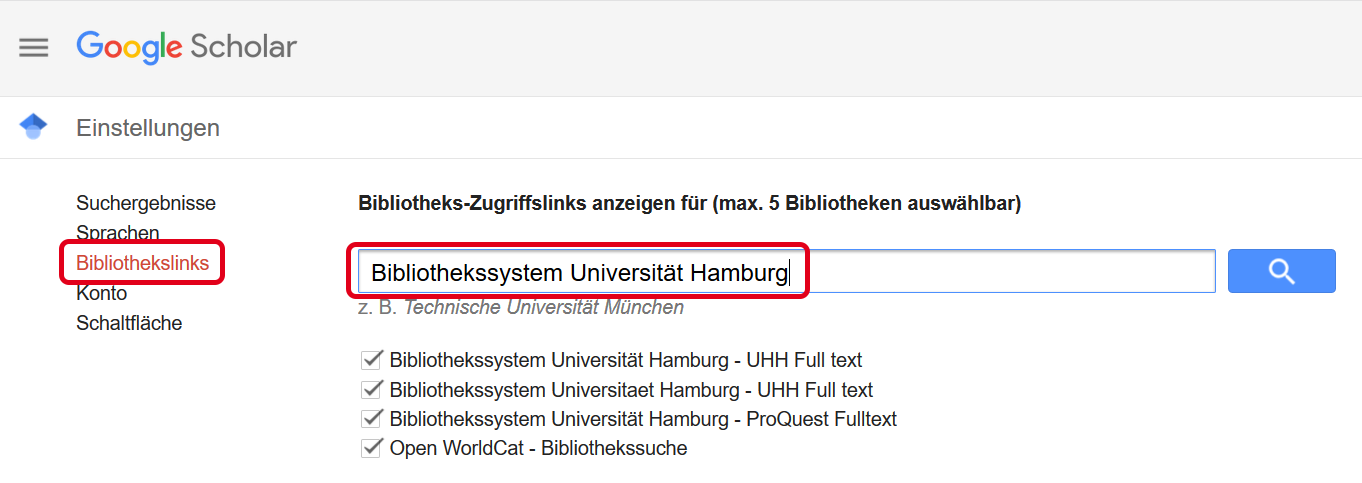Click the blue graduation cap icon
The height and width of the screenshot is (483, 1362).
coord(33,127)
